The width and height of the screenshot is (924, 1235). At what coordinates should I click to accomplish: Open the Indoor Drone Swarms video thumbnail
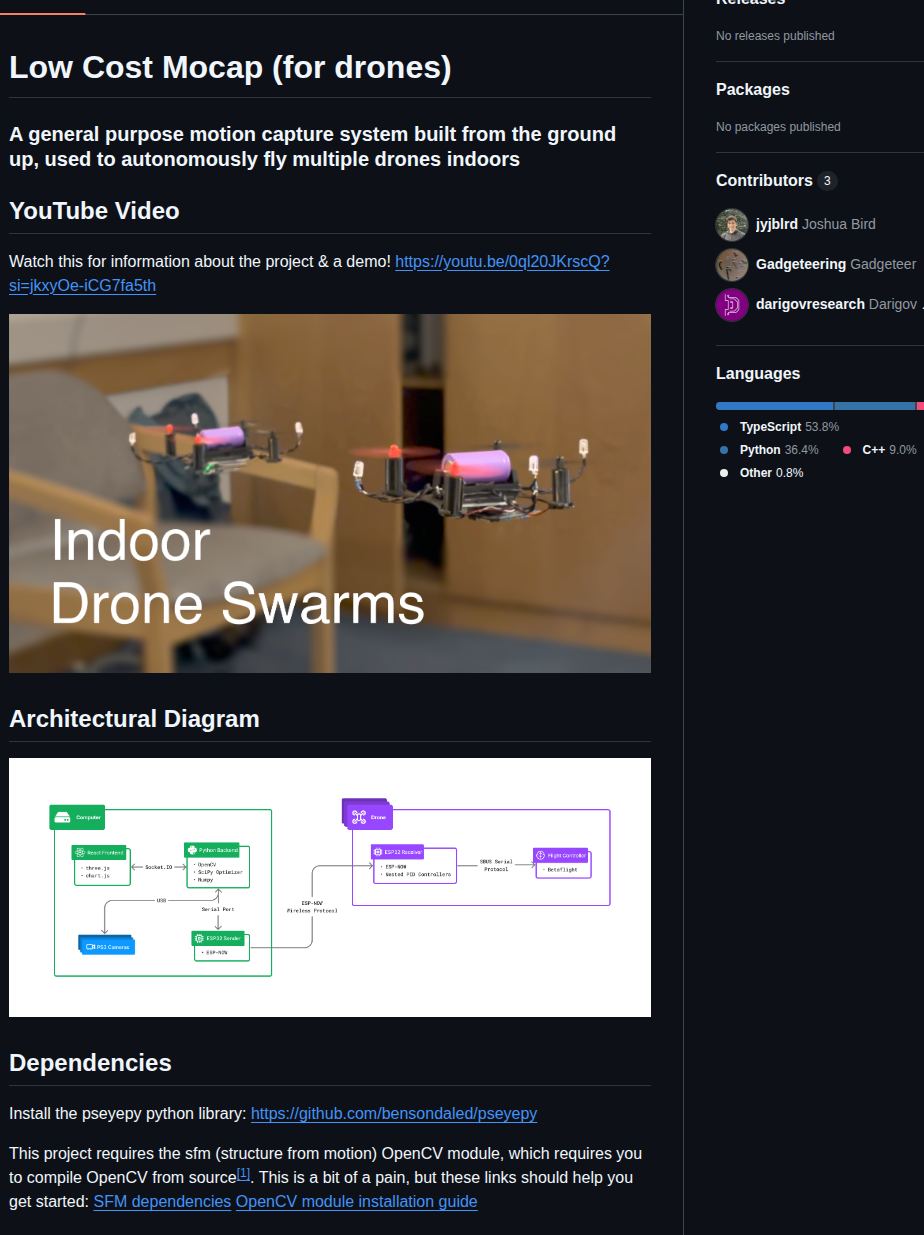(x=330, y=493)
